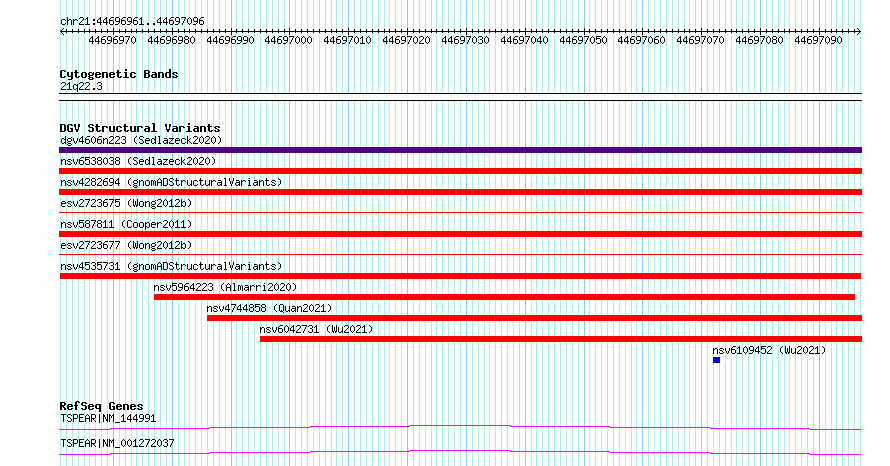
Task: Select the red nsv587811 variant bar
Action: [x=460, y=234]
